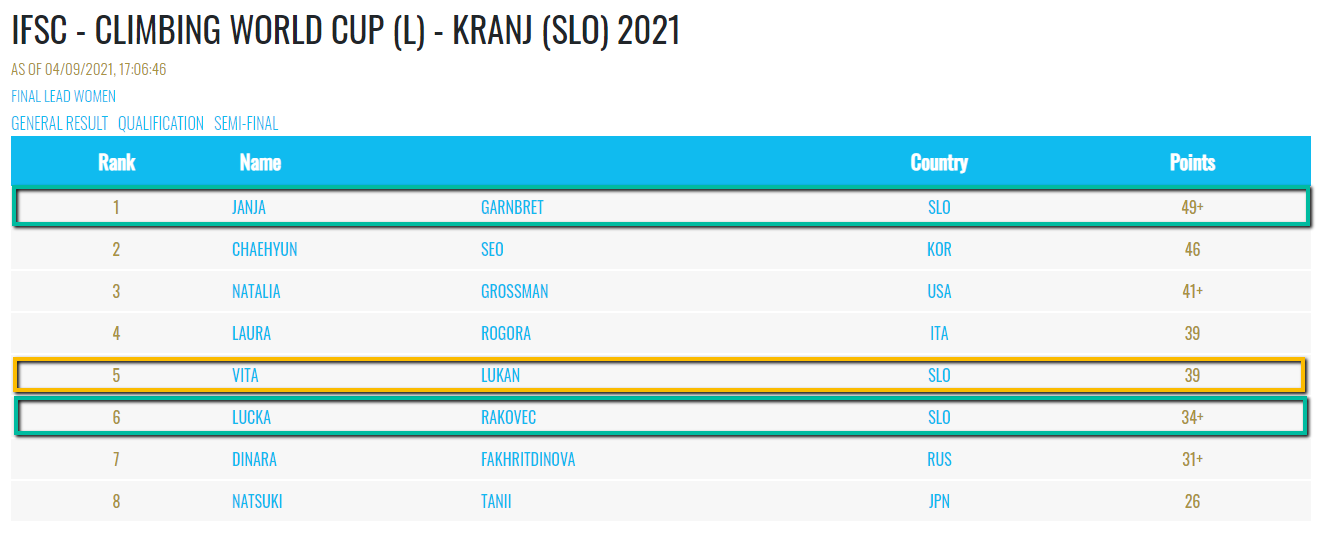Open the GARNBRET surname link
The height and width of the screenshot is (539, 1320).
point(512,208)
